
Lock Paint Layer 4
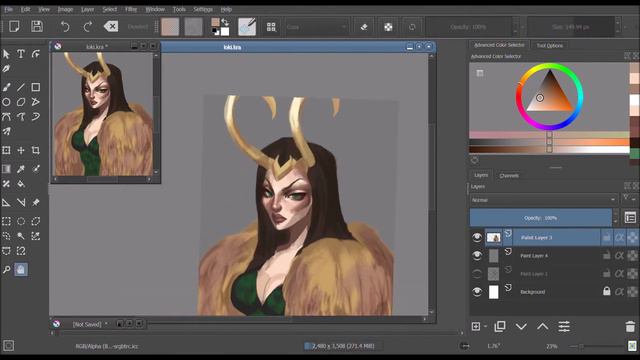tap(607, 256)
